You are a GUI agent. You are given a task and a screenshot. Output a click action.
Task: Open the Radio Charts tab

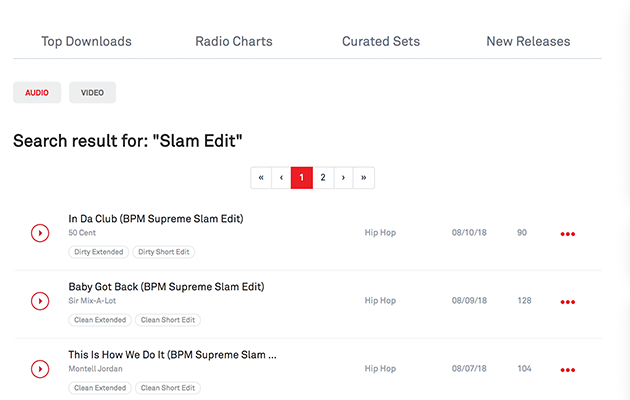coord(233,41)
